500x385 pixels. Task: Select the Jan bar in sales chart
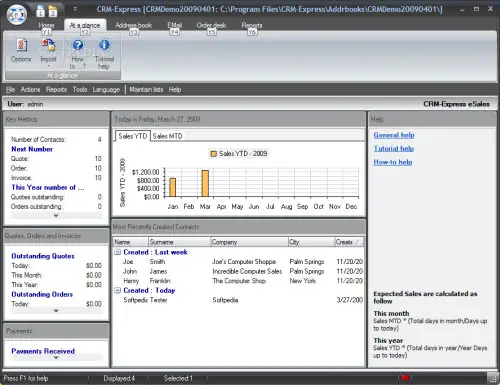tap(173, 187)
